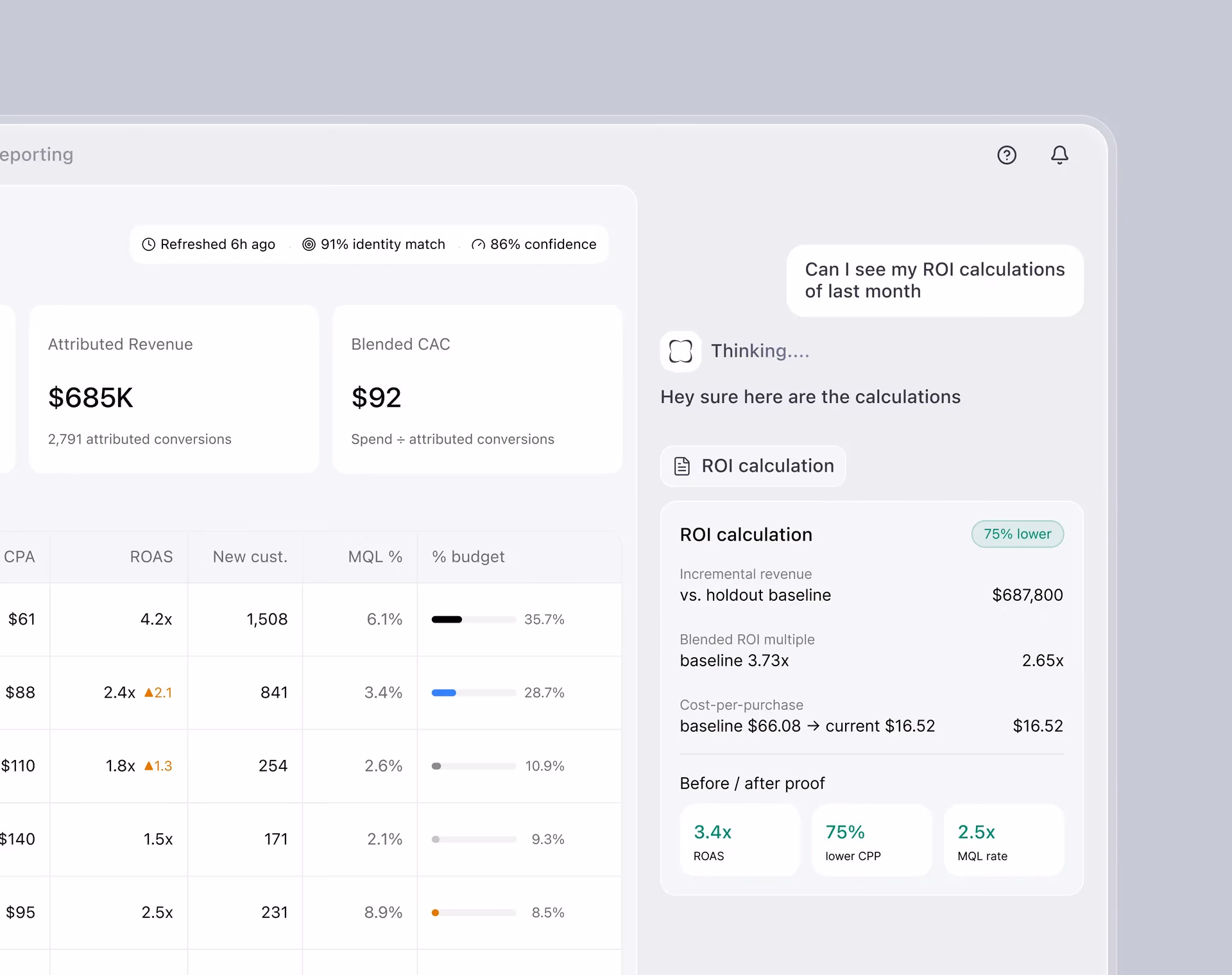The height and width of the screenshot is (975, 1232).
Task: Click the 10.9% budget bar
Action: pyautogui.click(x=474, y=766)
